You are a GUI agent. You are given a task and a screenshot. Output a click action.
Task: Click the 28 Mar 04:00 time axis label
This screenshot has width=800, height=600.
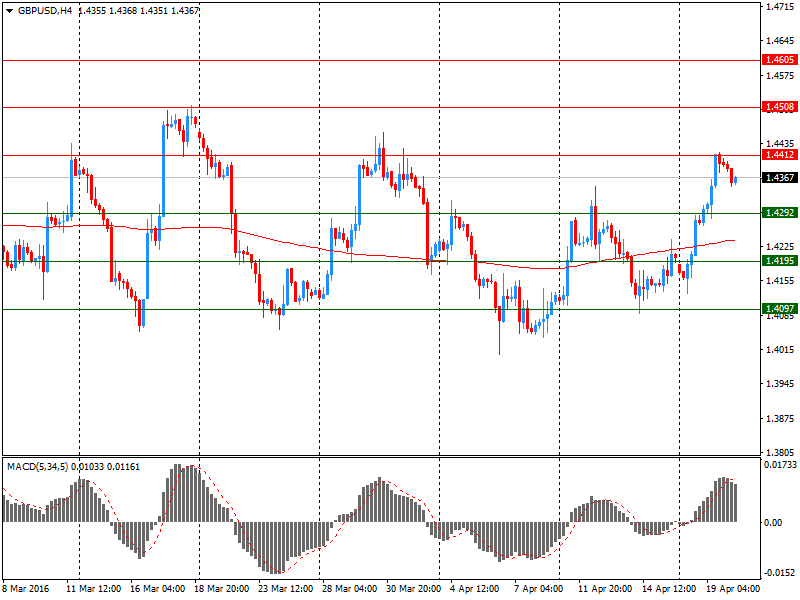point(349,589)
